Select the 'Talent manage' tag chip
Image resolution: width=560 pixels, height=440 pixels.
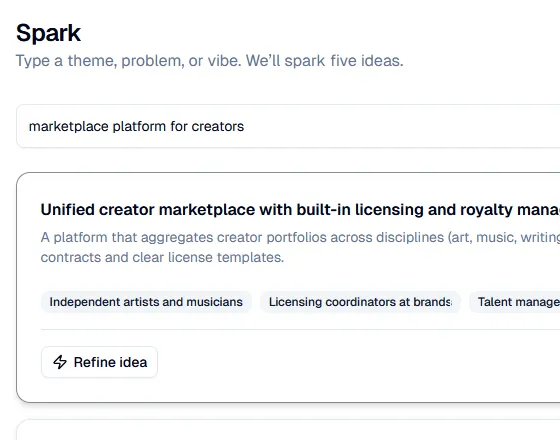[515, 302]
